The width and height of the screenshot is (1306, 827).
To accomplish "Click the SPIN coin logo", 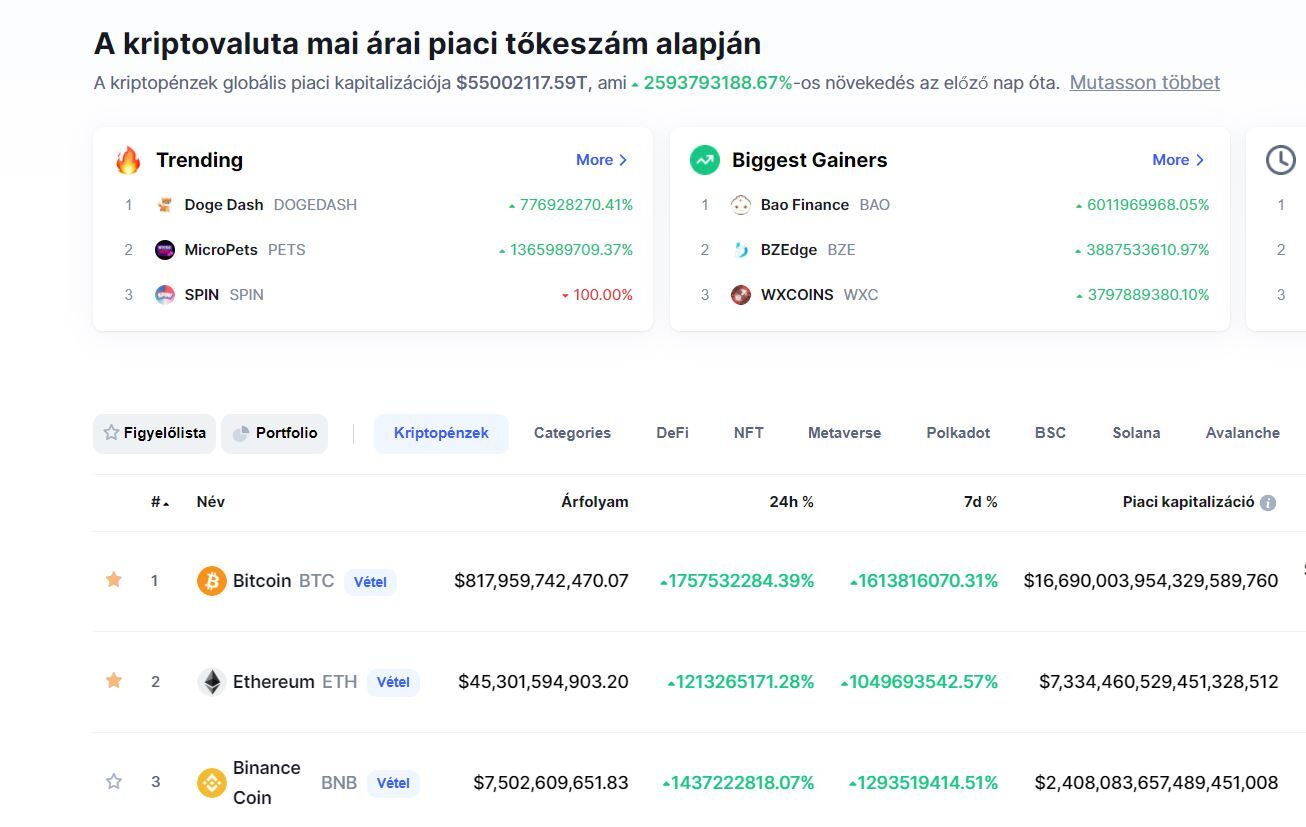I will 165,295.
